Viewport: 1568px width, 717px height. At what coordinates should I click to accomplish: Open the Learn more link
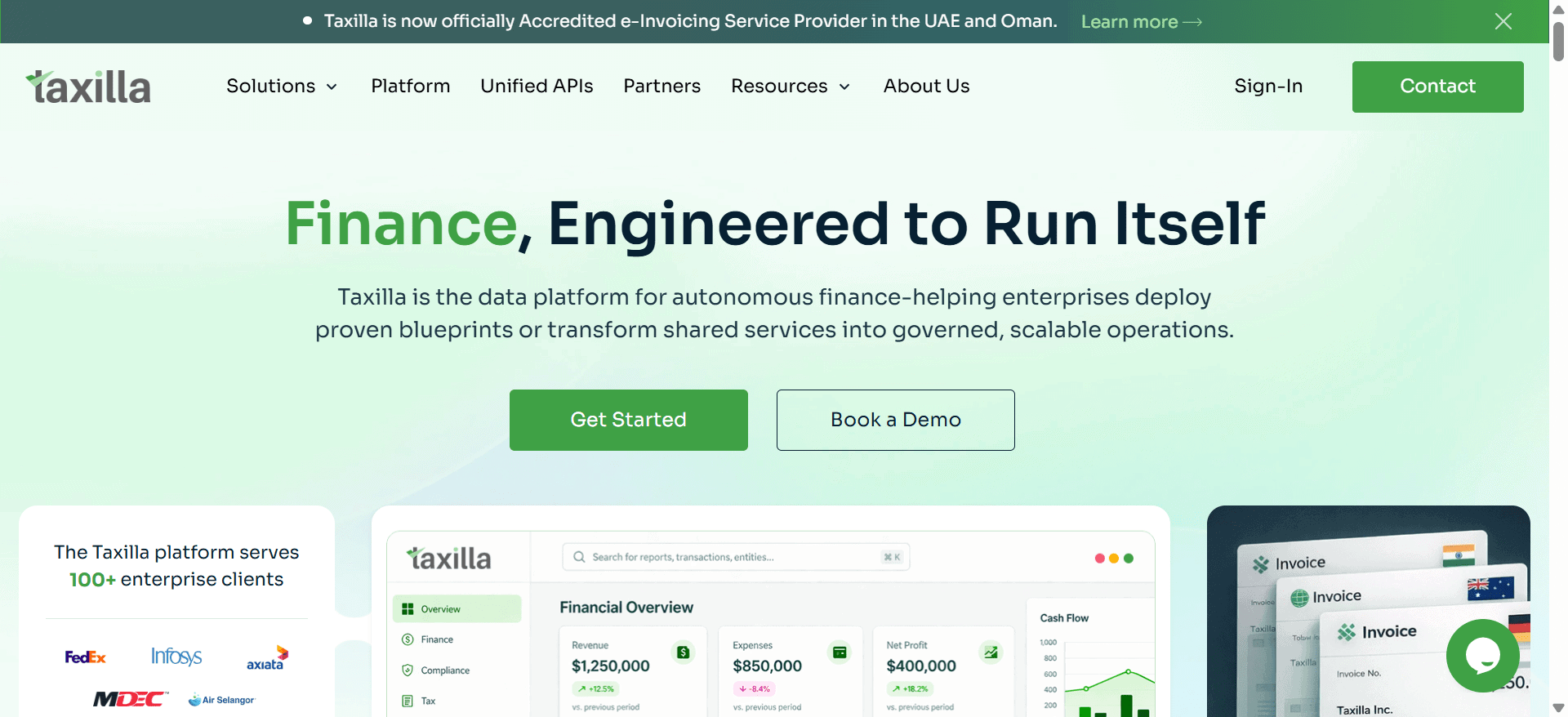1141,22
